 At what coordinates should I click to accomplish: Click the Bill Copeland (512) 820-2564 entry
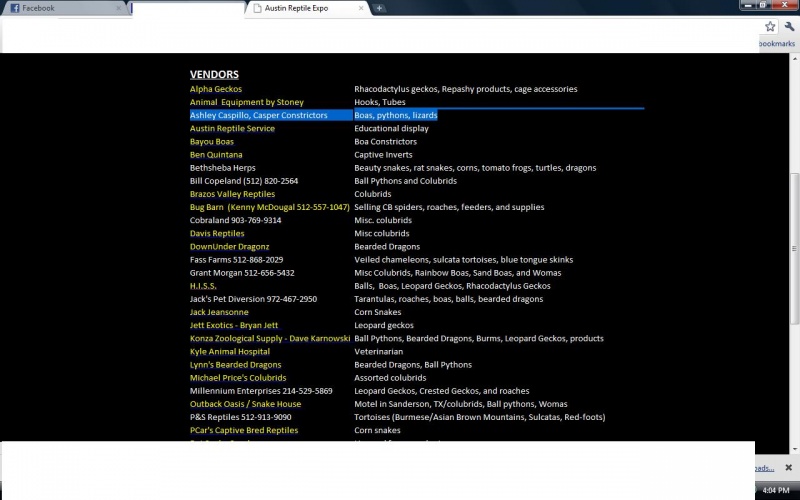244,181
